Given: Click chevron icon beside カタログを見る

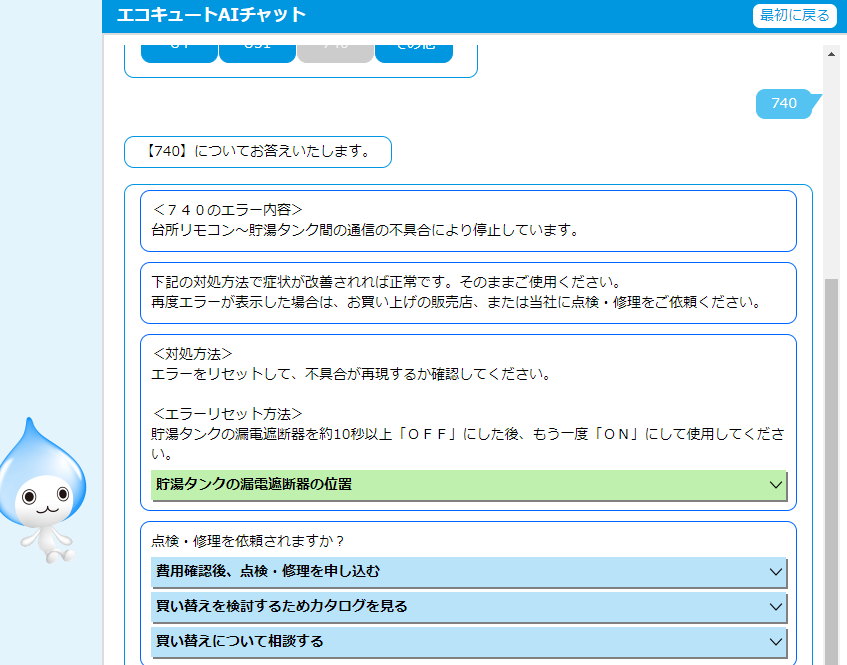Looking at the screenshot, I should coord(776,606).
